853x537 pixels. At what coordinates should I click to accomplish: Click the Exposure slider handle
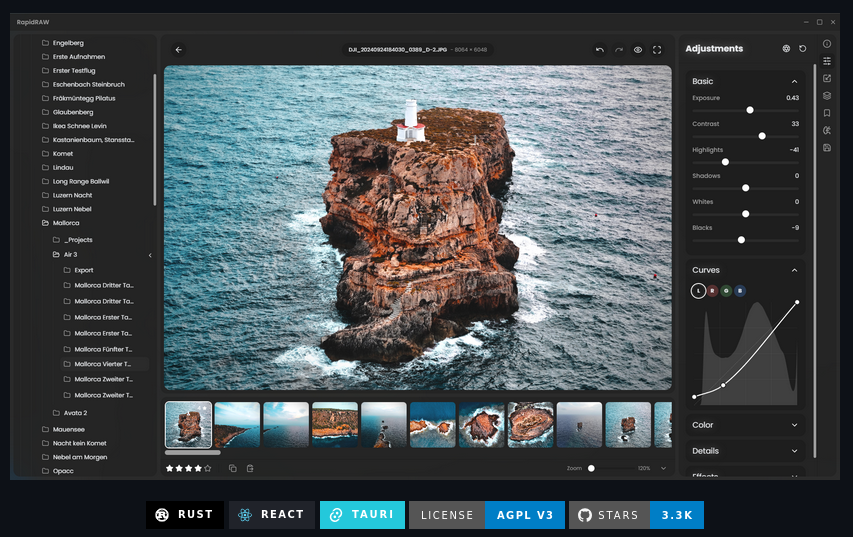[750, 110]
